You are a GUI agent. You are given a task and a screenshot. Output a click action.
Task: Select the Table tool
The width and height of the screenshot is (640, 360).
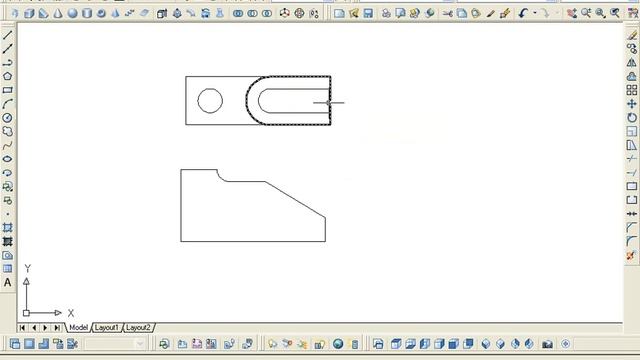click(x=7, y=269)
